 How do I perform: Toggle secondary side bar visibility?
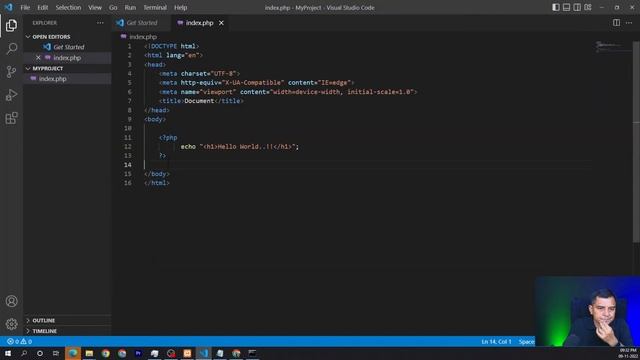tap(577, 7)
